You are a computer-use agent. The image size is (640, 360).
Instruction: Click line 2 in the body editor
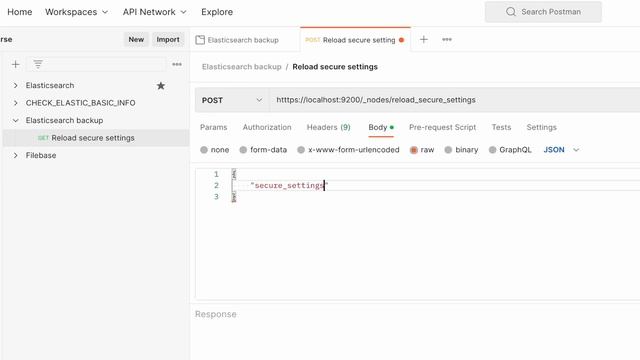(437, 185)
